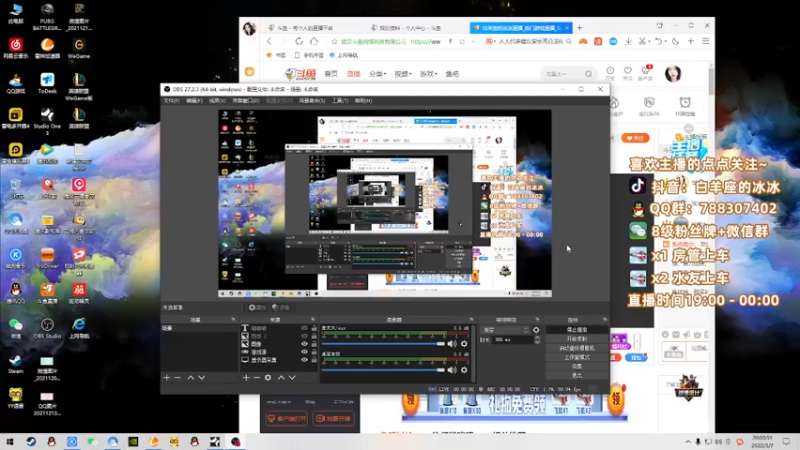Toggle visibility of second image source row

point(305,336)
